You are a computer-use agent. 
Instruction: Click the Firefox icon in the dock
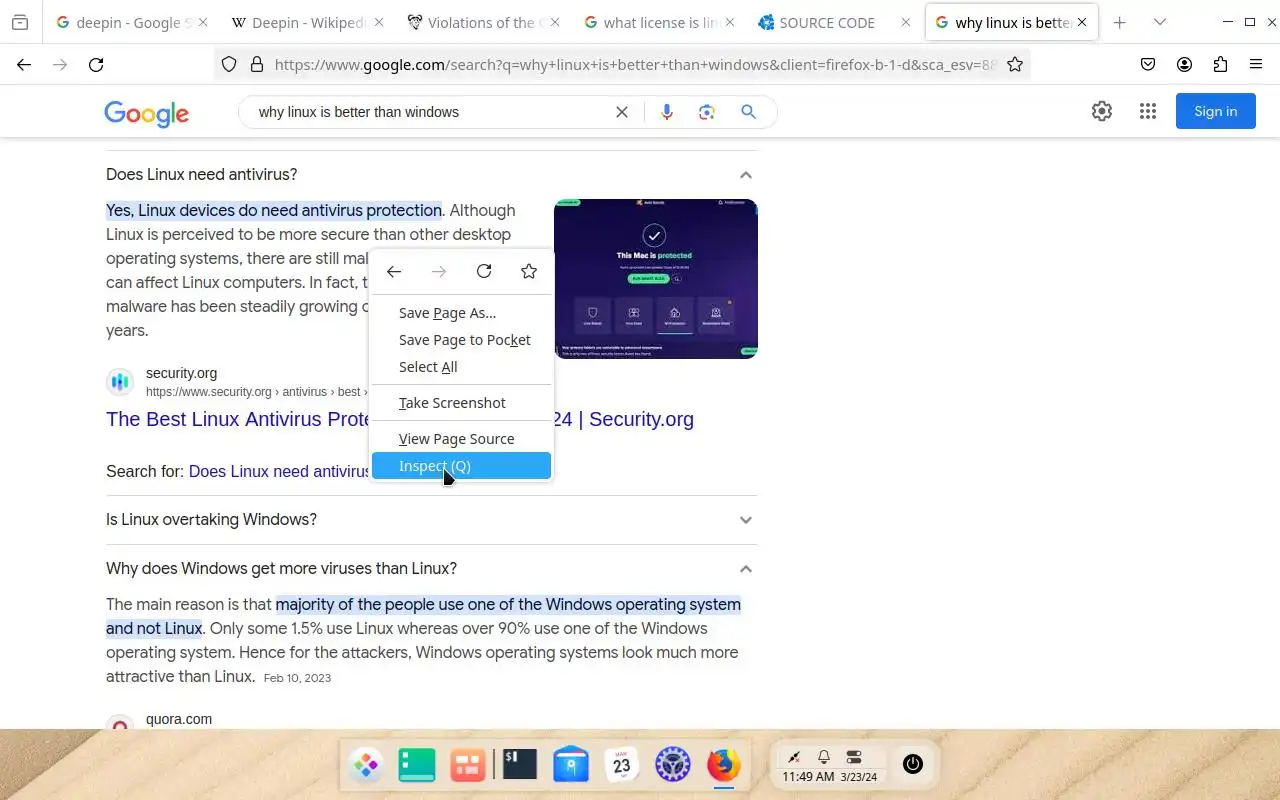coord(724,765)
